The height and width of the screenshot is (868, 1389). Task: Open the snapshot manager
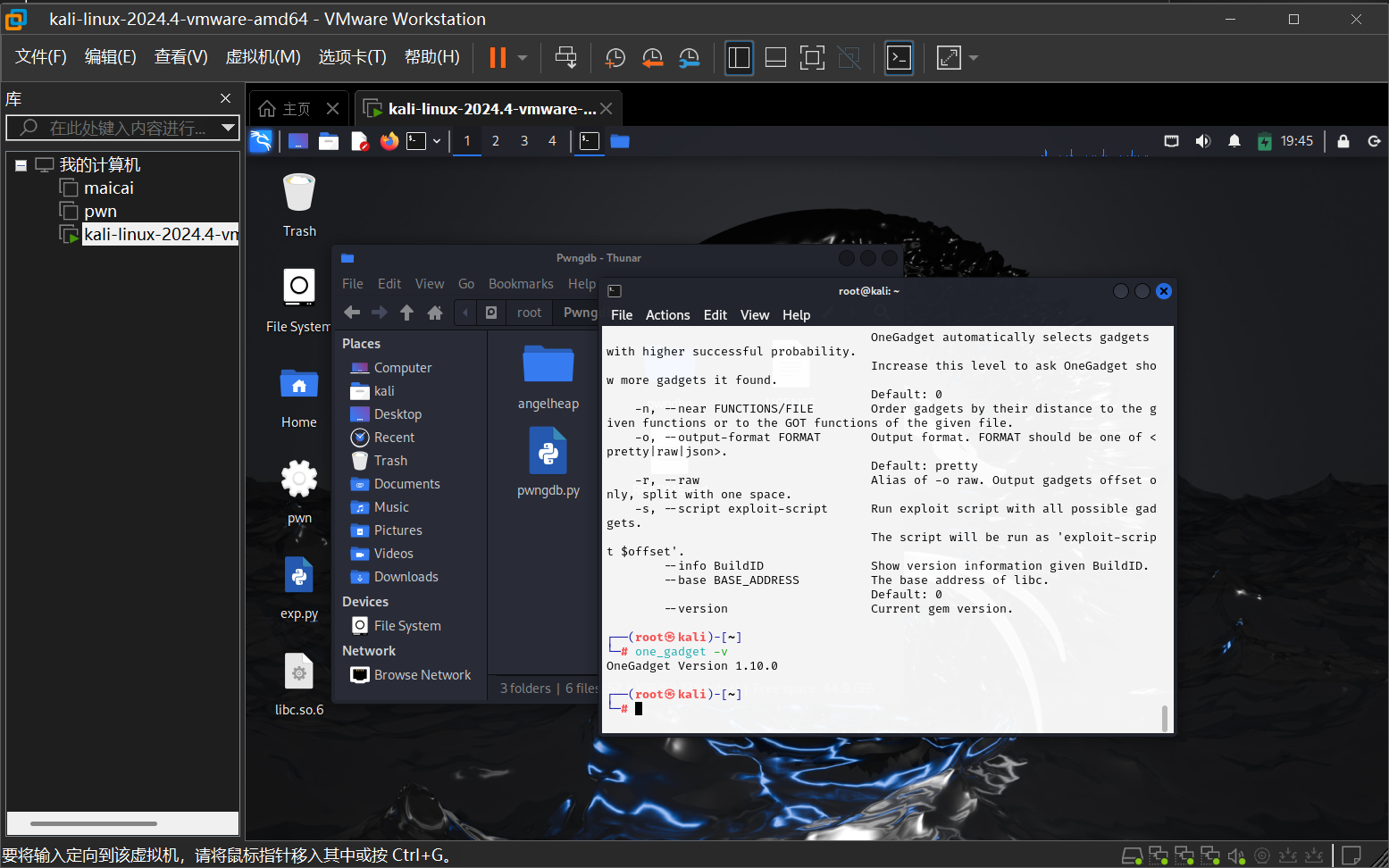(690, 58)
